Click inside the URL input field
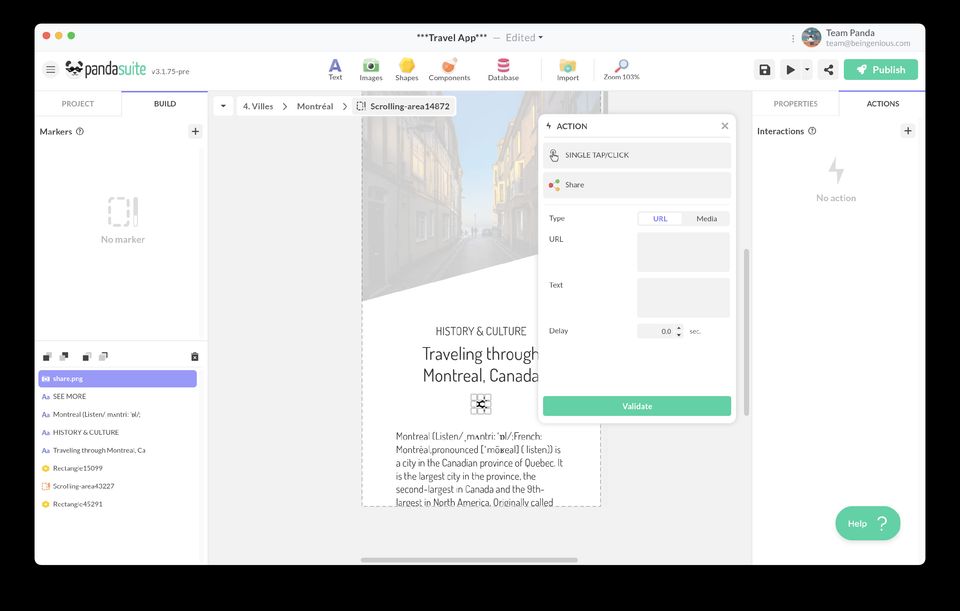The width and height of the screenshot is (960, 611). 683,252
